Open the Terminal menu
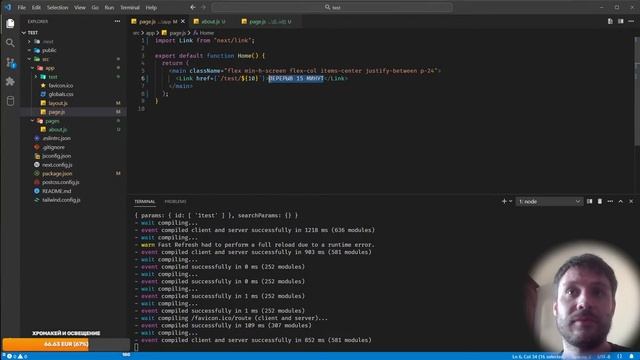Screen dimensions: 640x360 click(130, 7)
